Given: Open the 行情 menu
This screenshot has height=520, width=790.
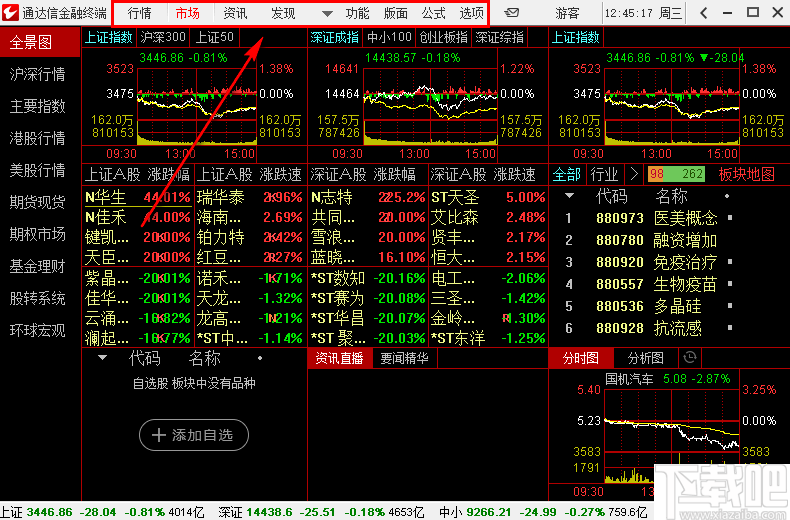Looking at the screenshot, I should coord(140,14).
